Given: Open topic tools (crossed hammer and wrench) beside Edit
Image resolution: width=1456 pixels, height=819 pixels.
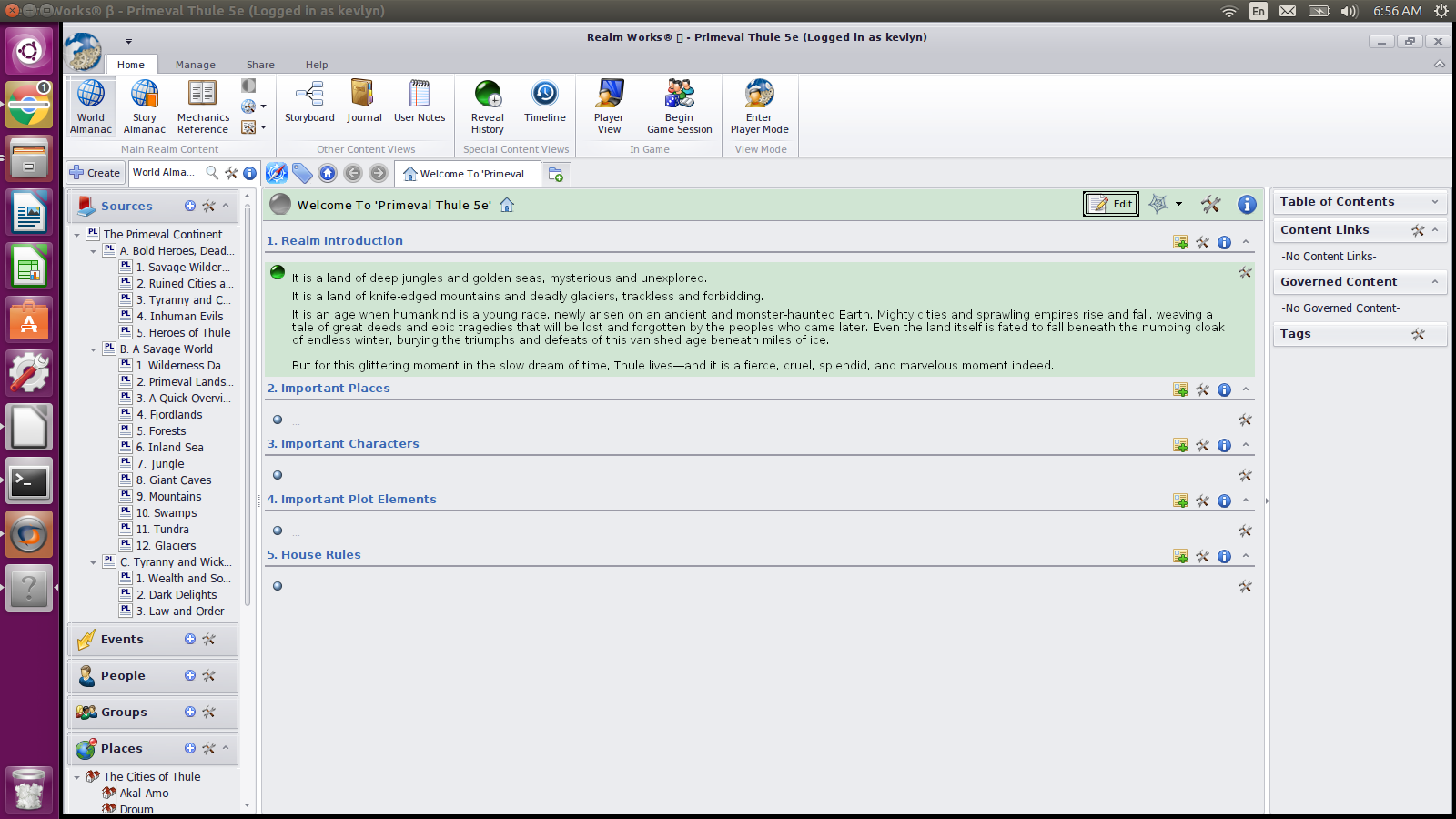Looking at the screenshot, I should (x=1210, y=205).
